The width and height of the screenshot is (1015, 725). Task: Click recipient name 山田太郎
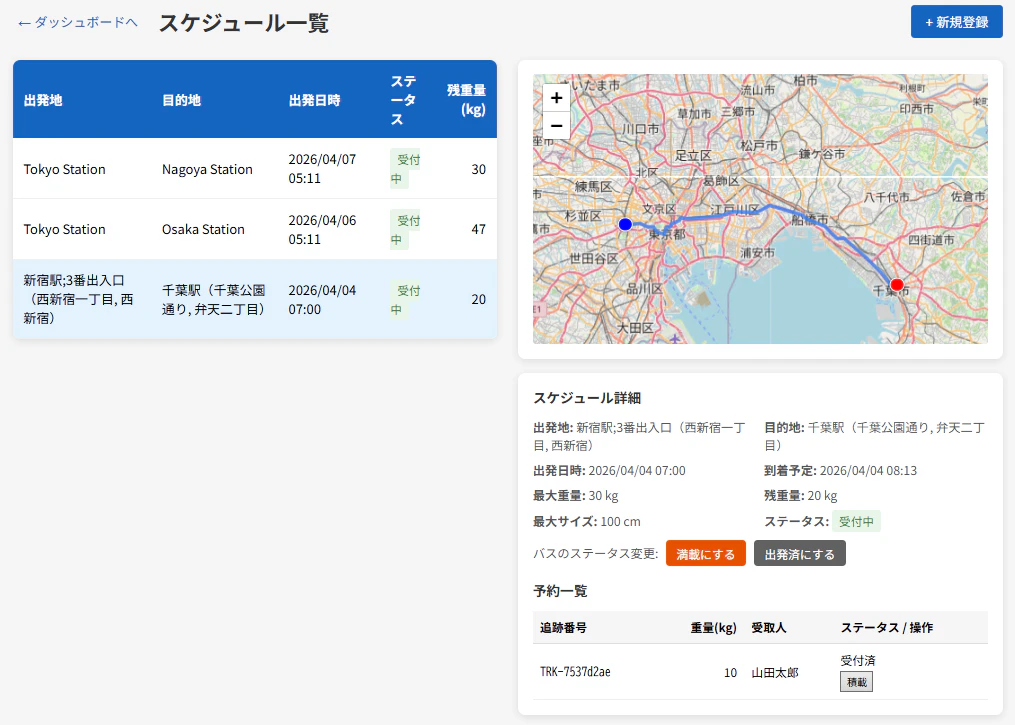pyautogui.click(x=775, y=673)
